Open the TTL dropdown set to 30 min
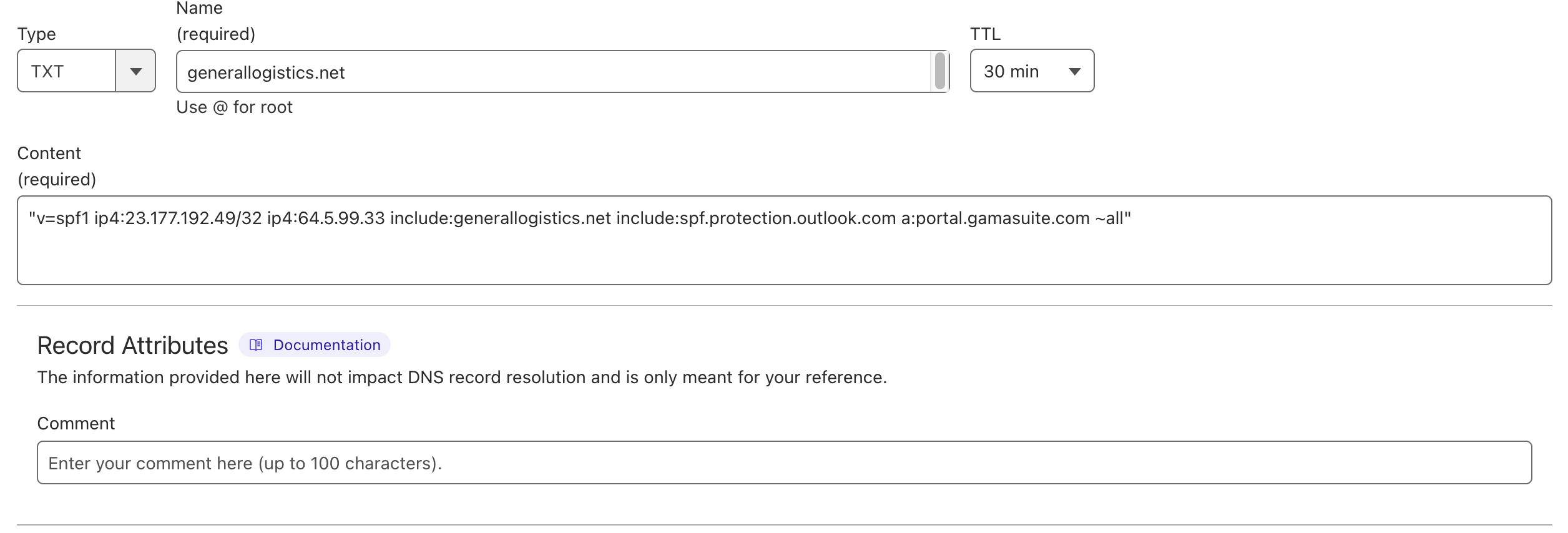Image resolution: width=1568 pixels, height=533 pixels. (1032, 71)
